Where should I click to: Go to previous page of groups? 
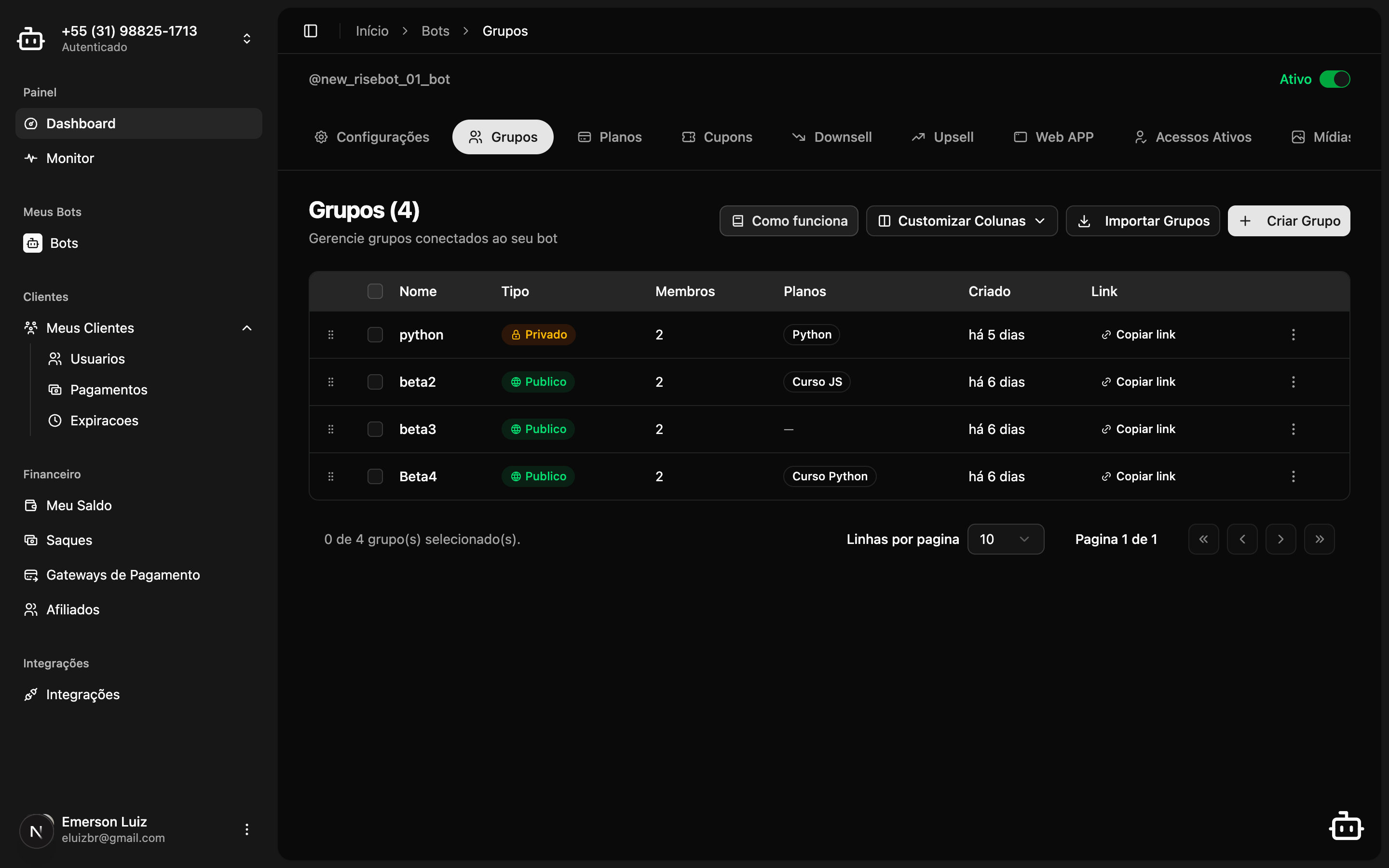(x=1242, y=539)
